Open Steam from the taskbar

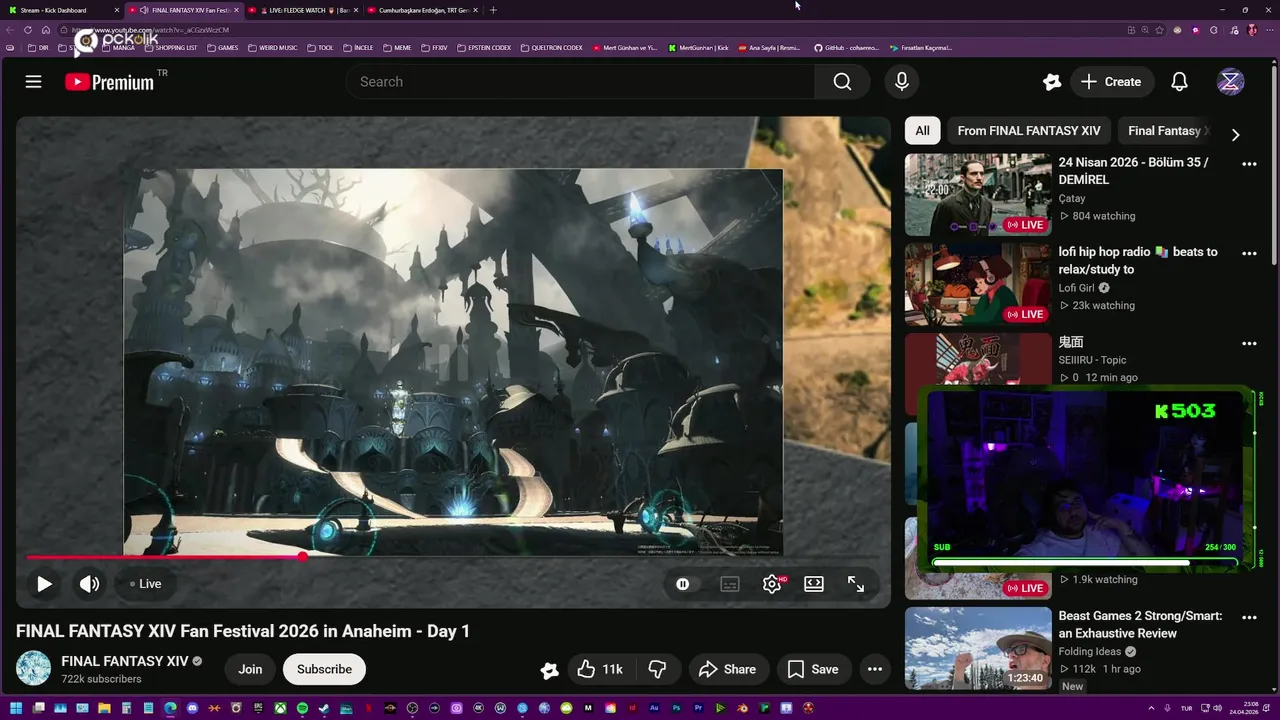click(324, 708)
